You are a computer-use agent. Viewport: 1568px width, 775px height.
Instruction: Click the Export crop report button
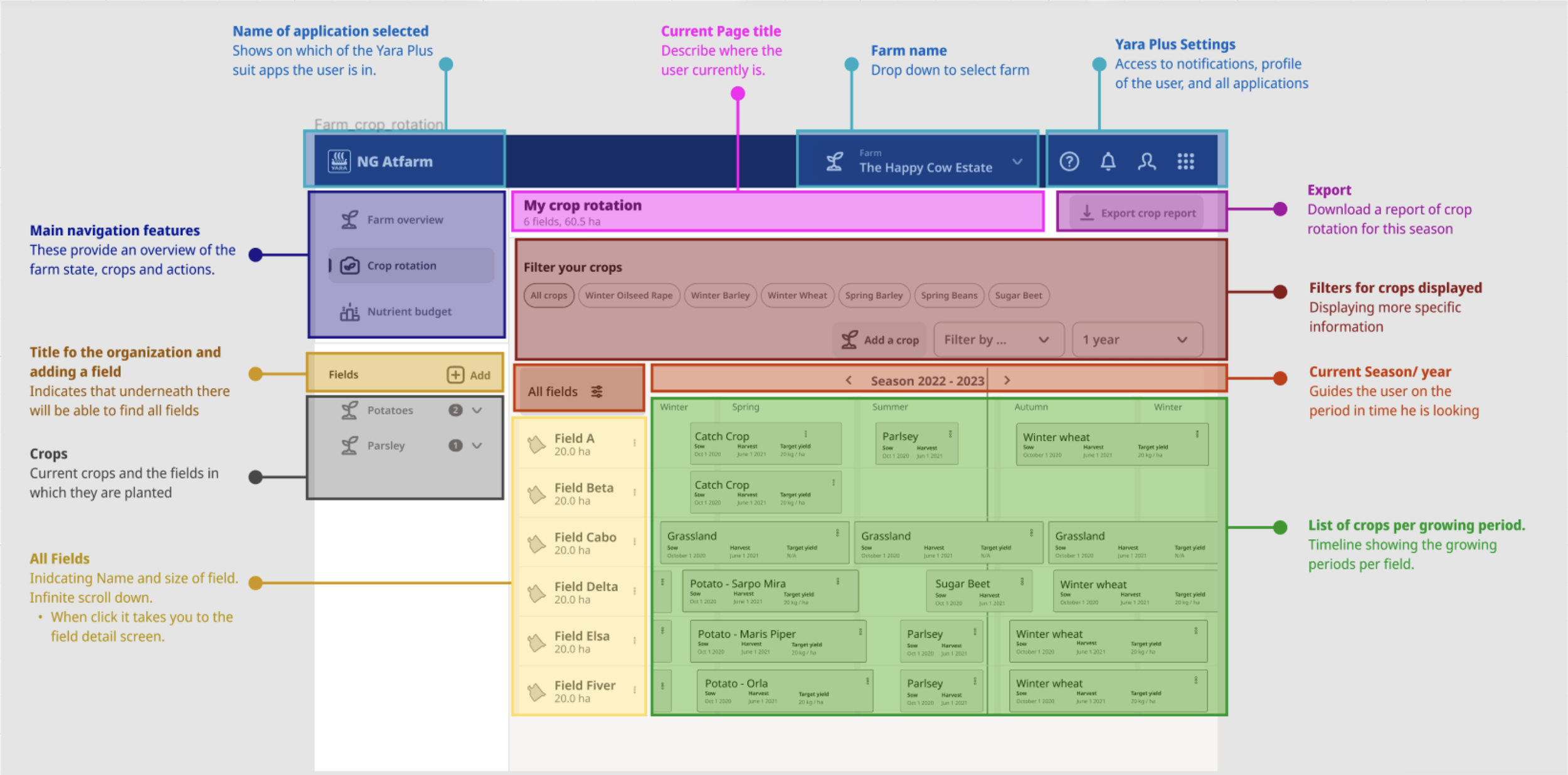[x=1136, y=213]
